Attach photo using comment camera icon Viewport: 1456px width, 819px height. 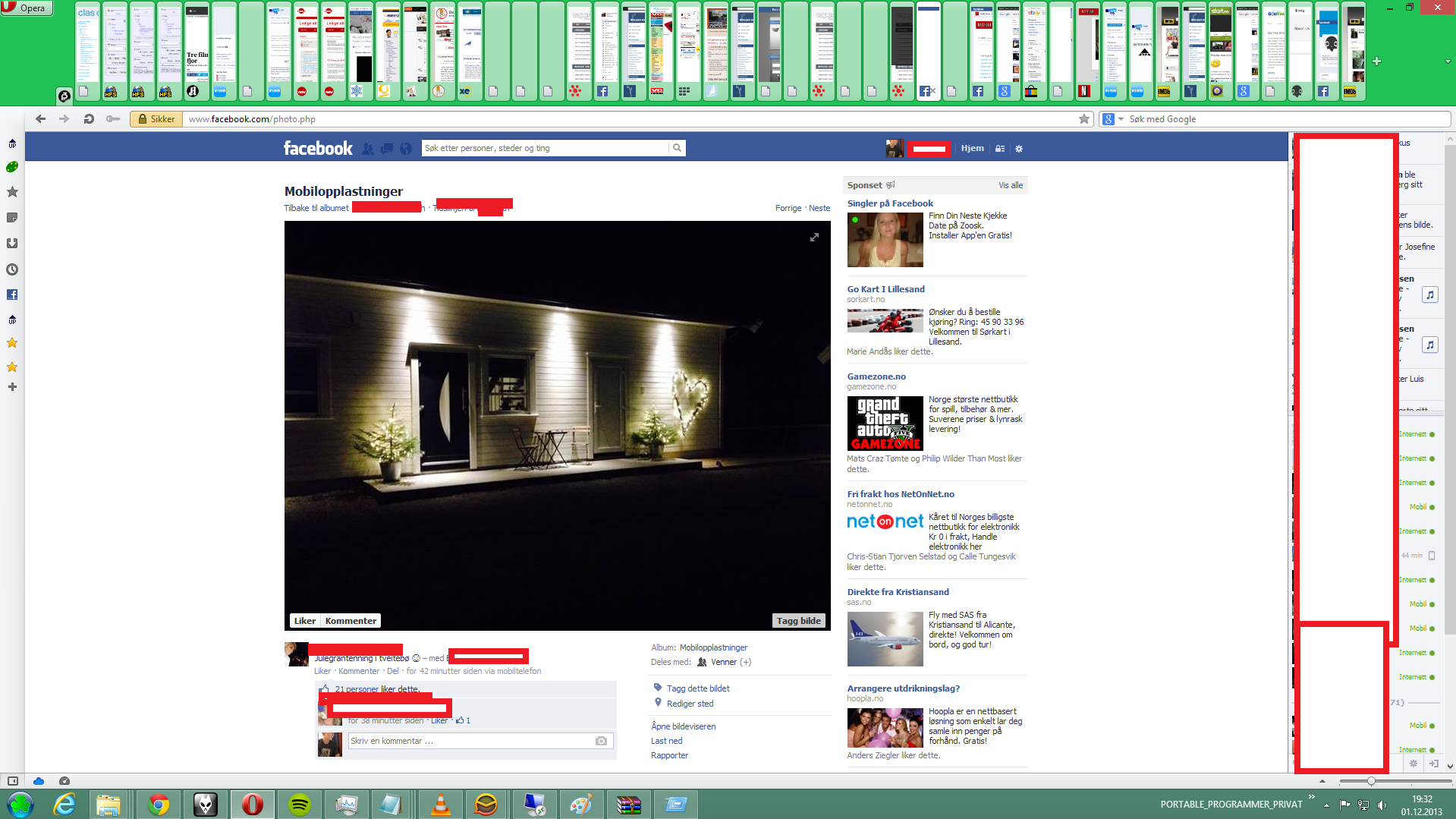[601, 741]
